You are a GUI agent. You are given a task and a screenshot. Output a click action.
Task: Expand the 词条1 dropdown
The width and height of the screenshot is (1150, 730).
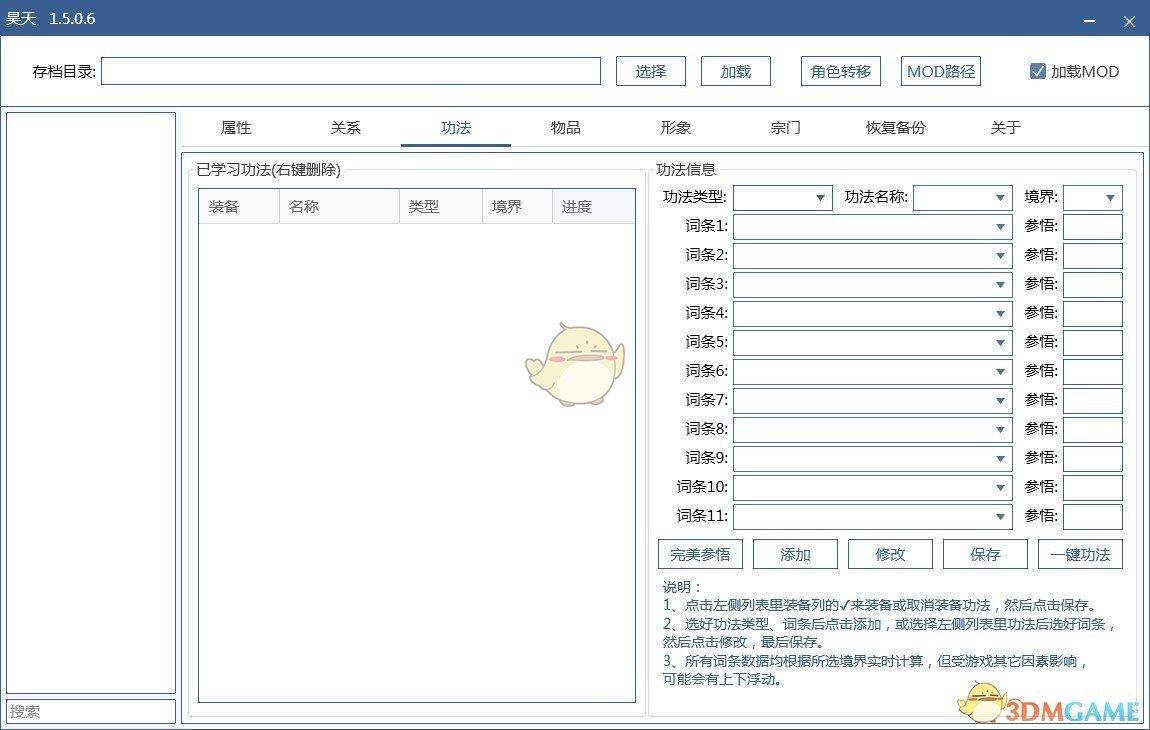873,227
